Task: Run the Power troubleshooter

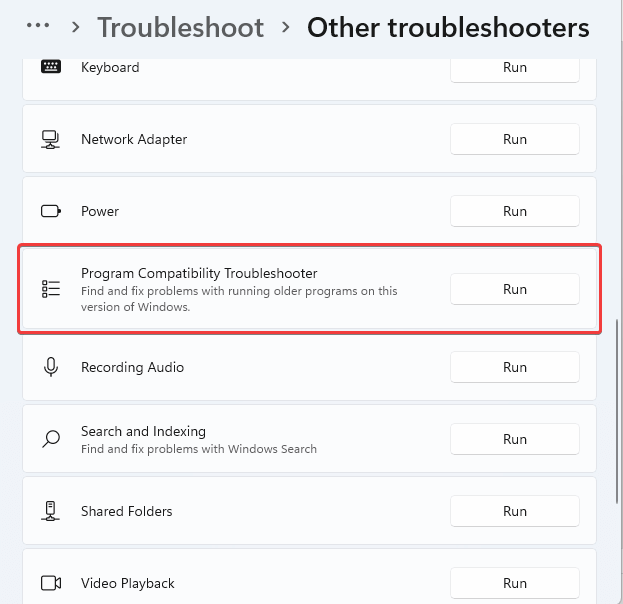Action: pos(514,211)
